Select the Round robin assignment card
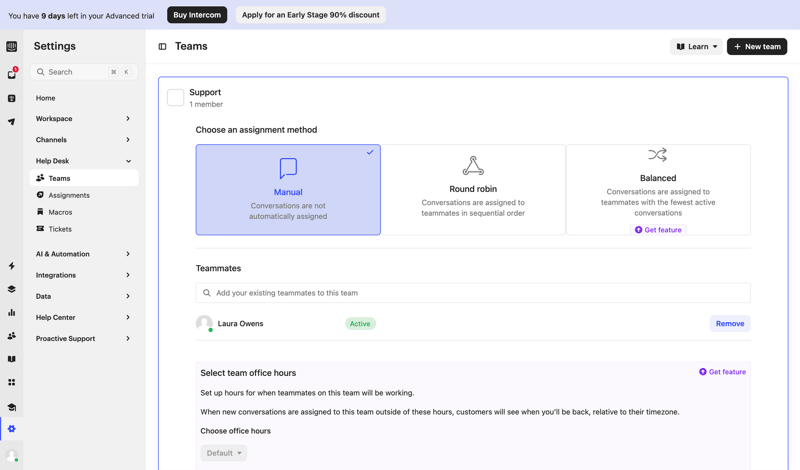The width and height of the screenshot is (800, 470). point(473,189)
